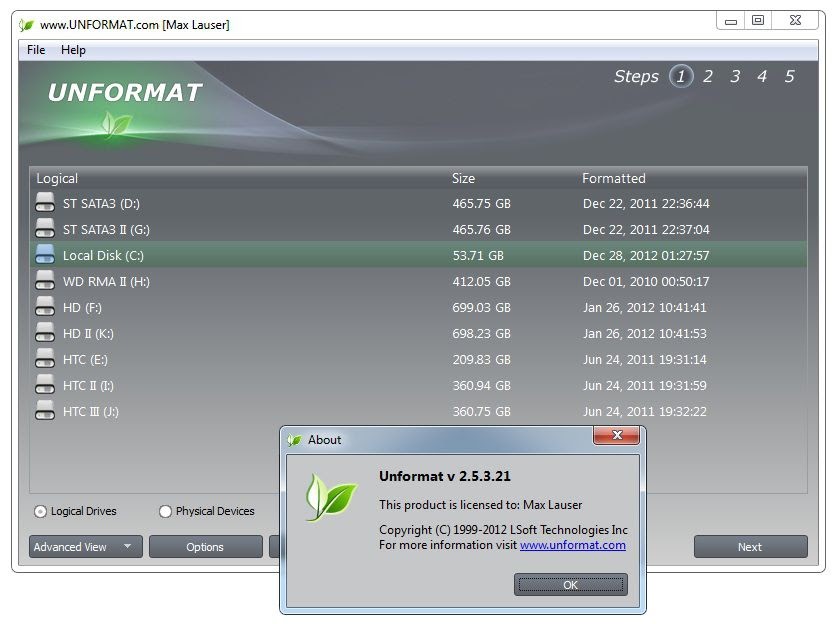Go to step 2 in Steps indicator
The height and width of the screenshot is (624, 835).
(708, 77)
